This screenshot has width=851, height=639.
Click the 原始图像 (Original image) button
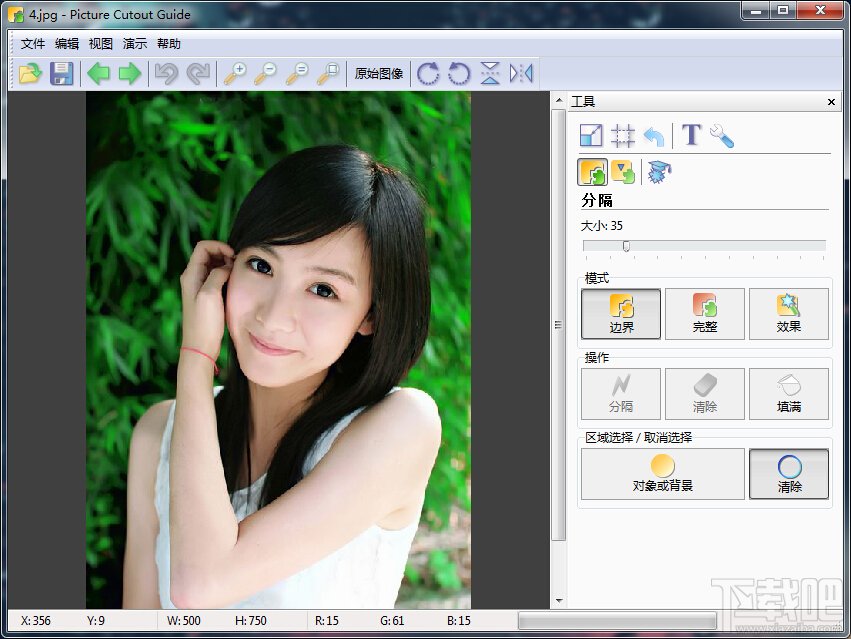379,73
